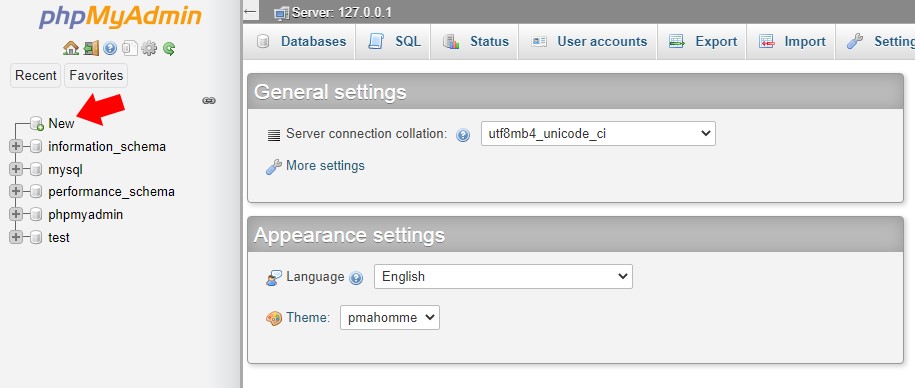The height and width of the screenshot is (388, 915).
Task: Click help icon next to Language label
Action: coord(356,278)
